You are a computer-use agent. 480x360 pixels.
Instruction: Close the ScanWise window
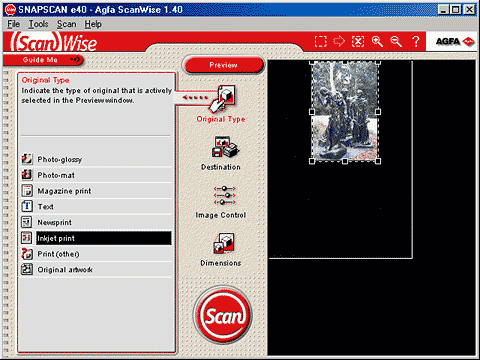pyautogui.click(x=469, y=9)
